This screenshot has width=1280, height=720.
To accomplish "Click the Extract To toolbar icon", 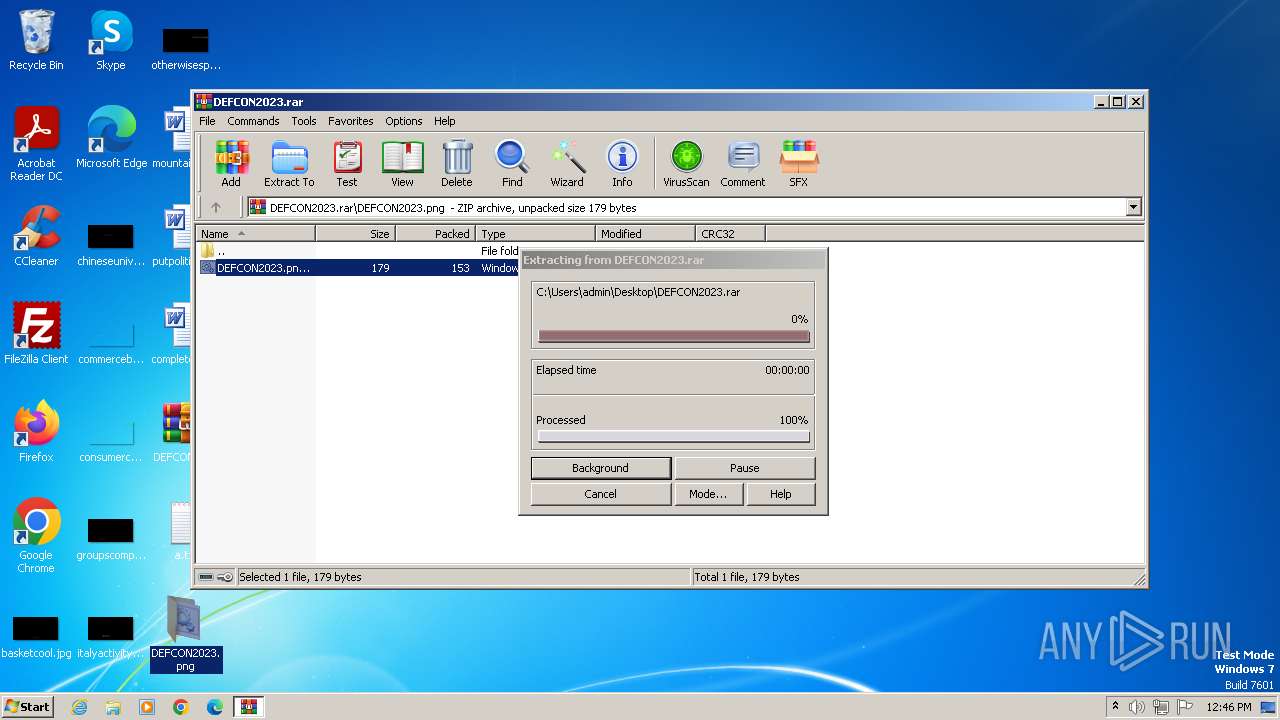I will 289,164.
